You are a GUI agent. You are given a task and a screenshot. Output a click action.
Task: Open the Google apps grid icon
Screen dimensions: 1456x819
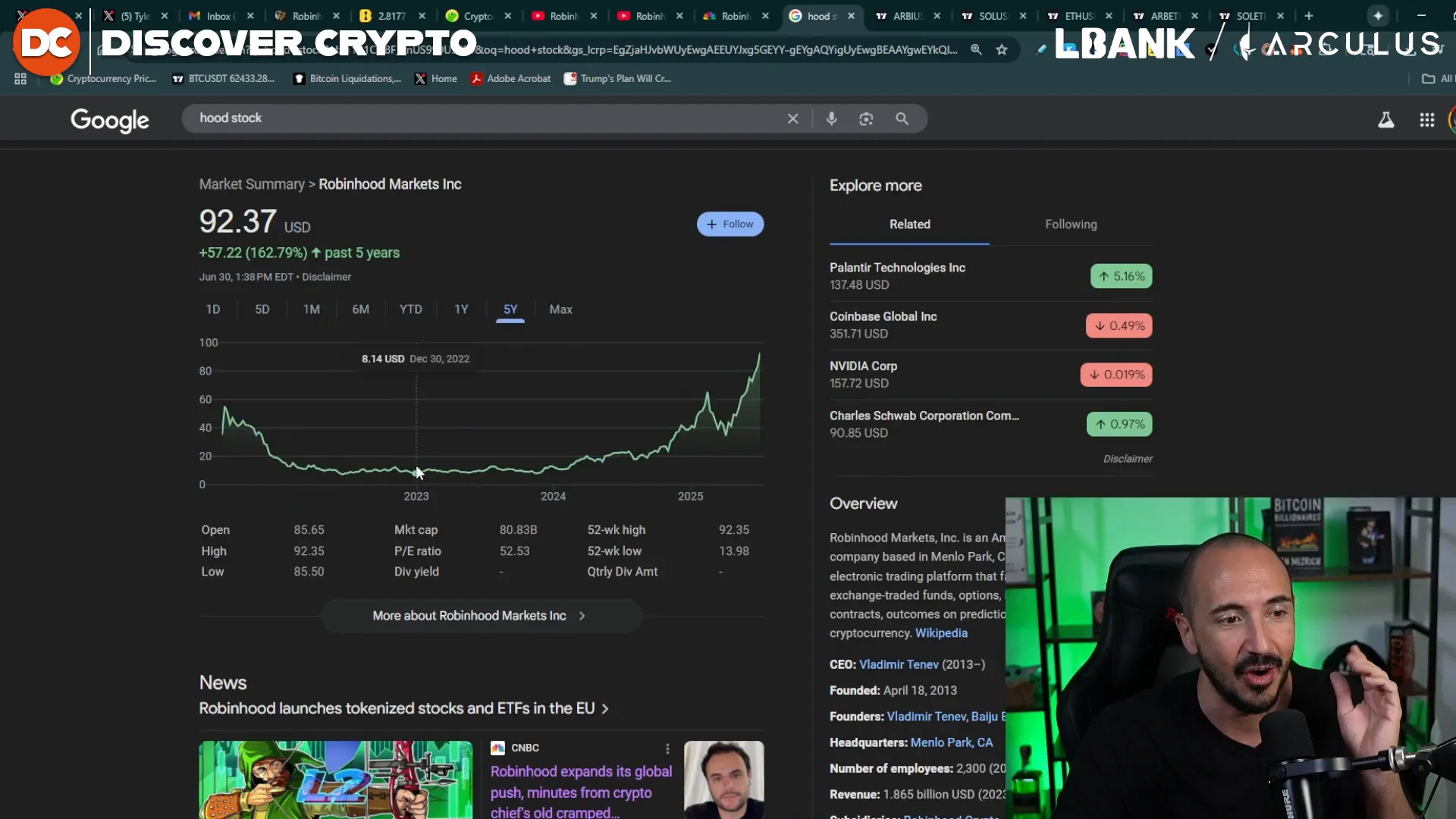(1426, 120)
